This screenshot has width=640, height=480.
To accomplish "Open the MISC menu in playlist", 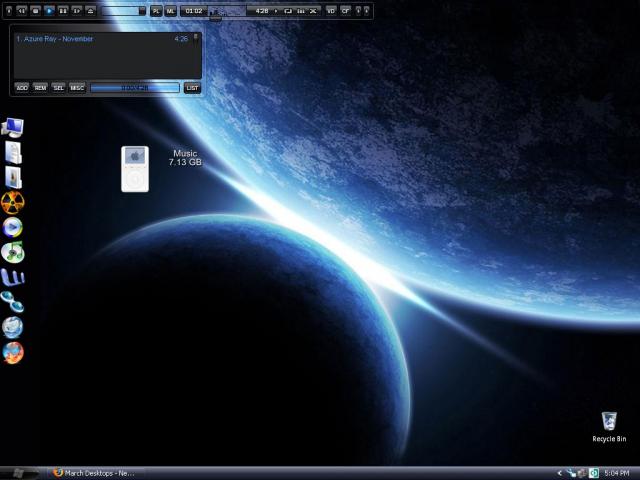I will tap(77, 88).
